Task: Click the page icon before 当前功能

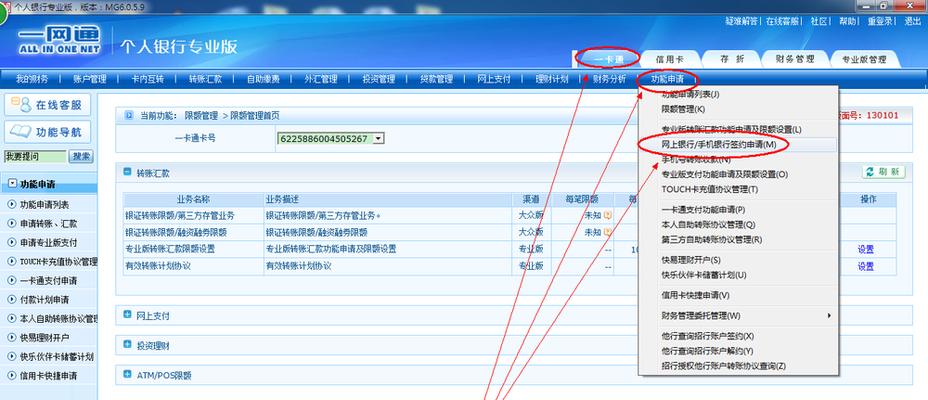Action: tap(129, 115)
